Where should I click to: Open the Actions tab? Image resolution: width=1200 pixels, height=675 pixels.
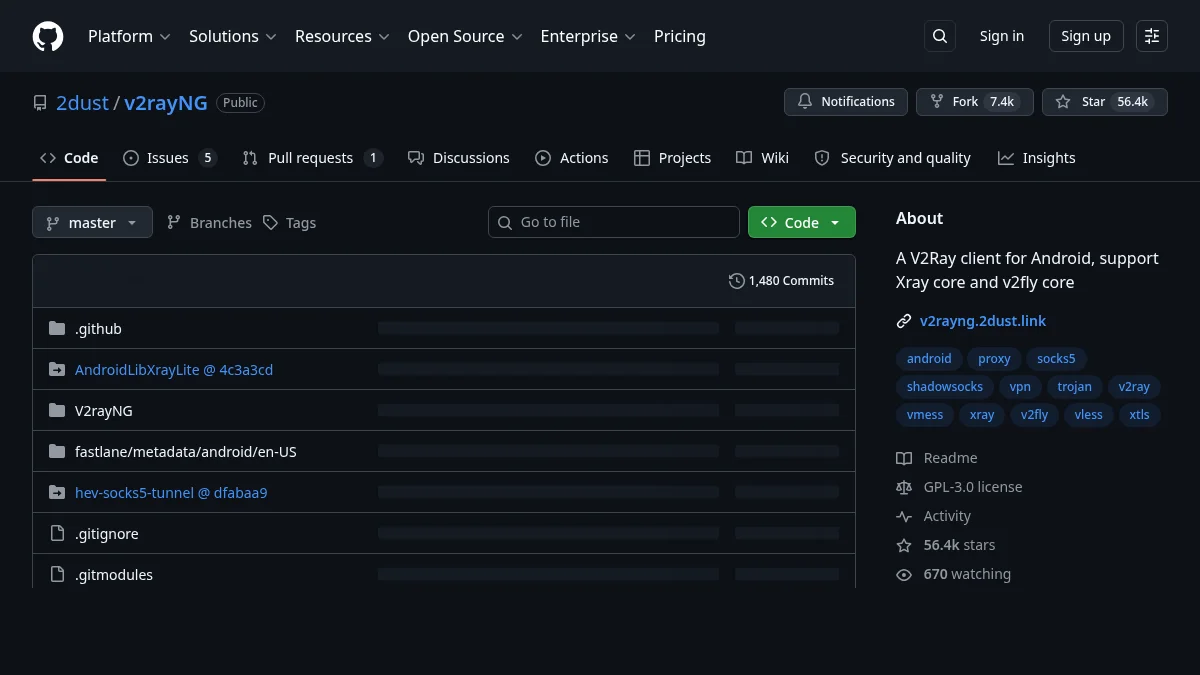point(571,158)
